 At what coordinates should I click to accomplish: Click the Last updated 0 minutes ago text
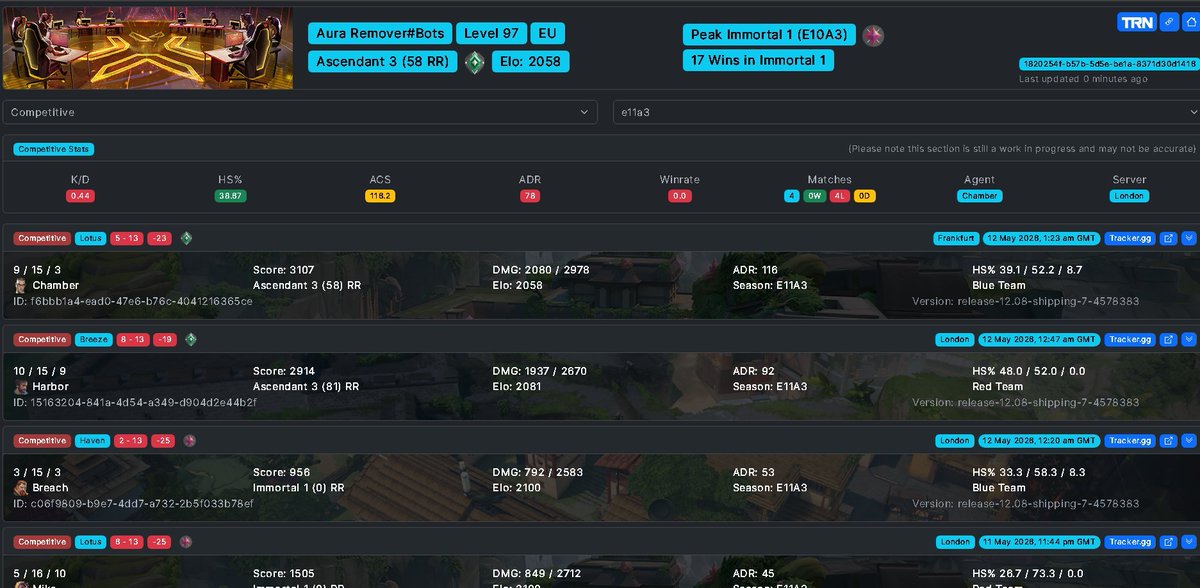pyautogui.click(x=1083, y=79)
